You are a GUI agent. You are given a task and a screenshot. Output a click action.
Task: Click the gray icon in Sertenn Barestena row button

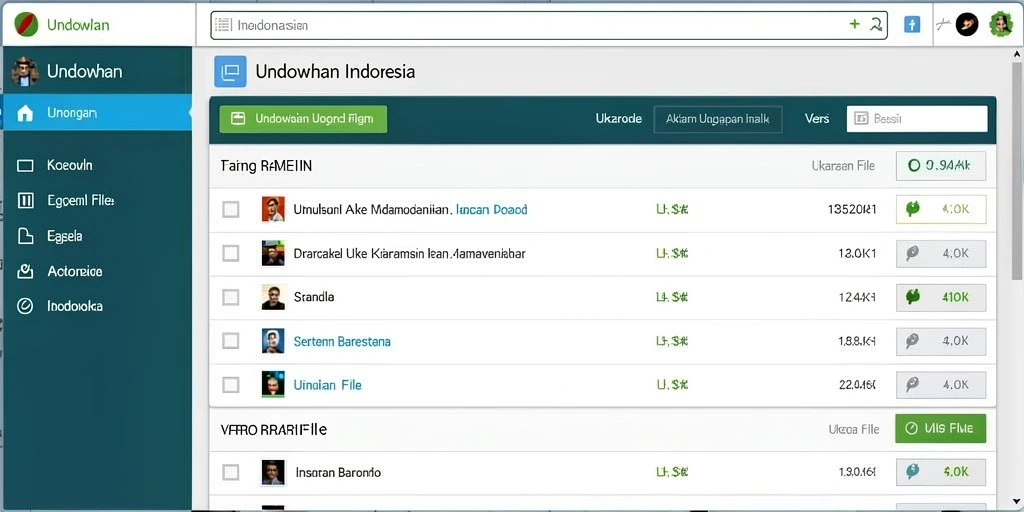click(912, 340)
